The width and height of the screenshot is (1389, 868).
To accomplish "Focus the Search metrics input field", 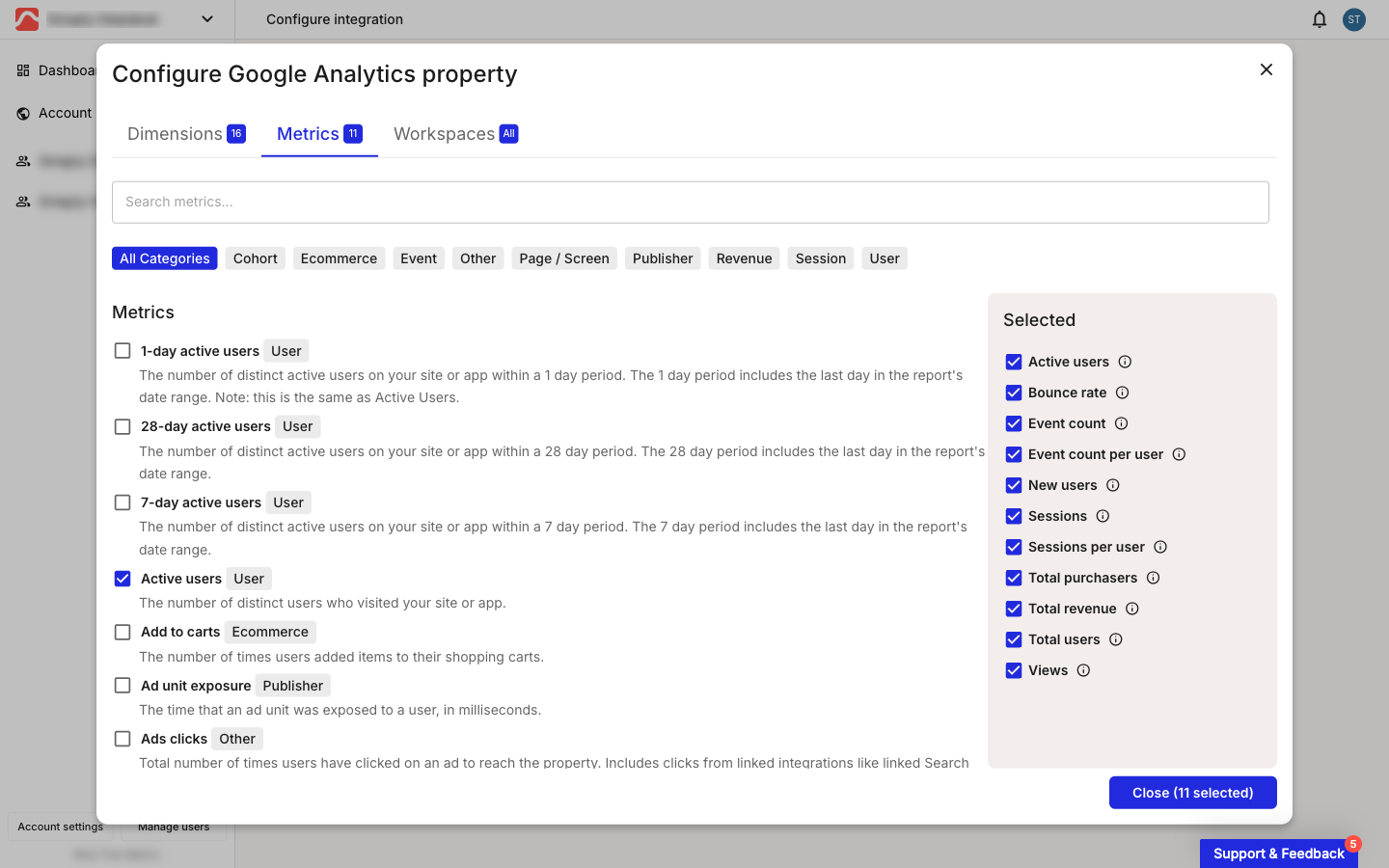I will [691, 203].
